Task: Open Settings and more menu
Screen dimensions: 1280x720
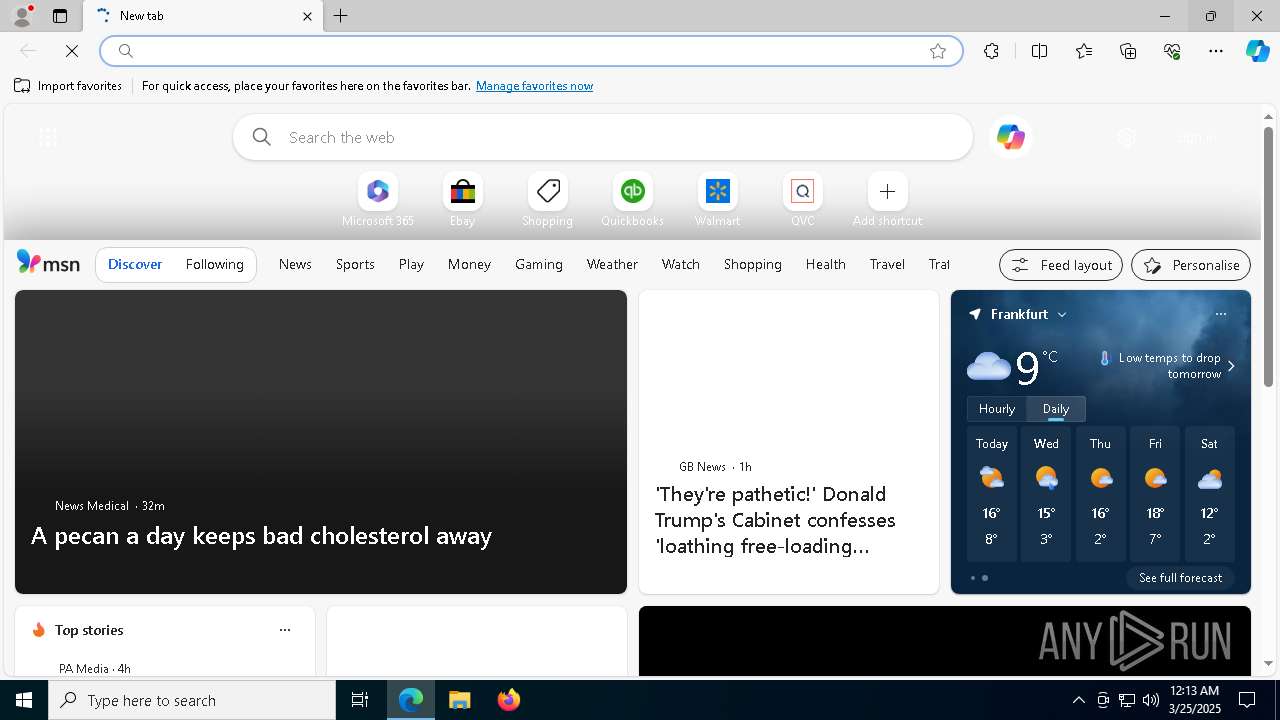Action: click(1216, 51)
